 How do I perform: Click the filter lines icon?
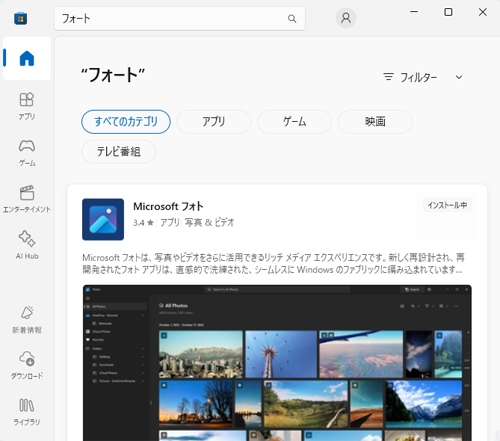(388, 77)
